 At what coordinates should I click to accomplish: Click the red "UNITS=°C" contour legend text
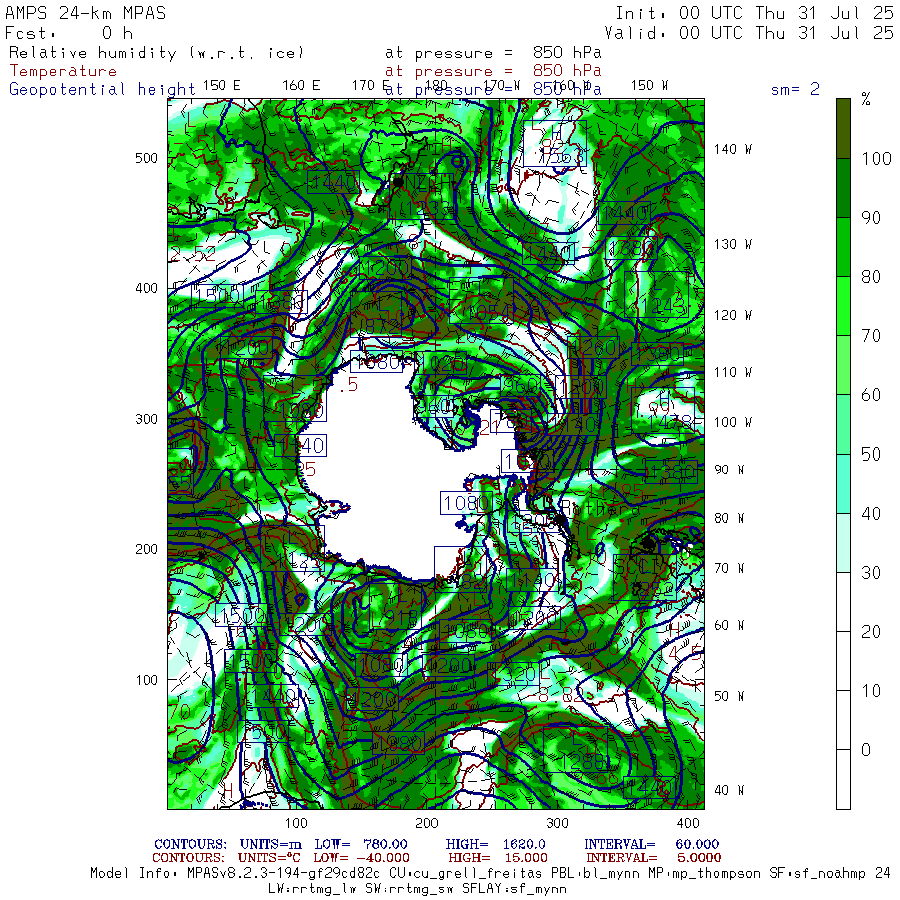(269, 858)
